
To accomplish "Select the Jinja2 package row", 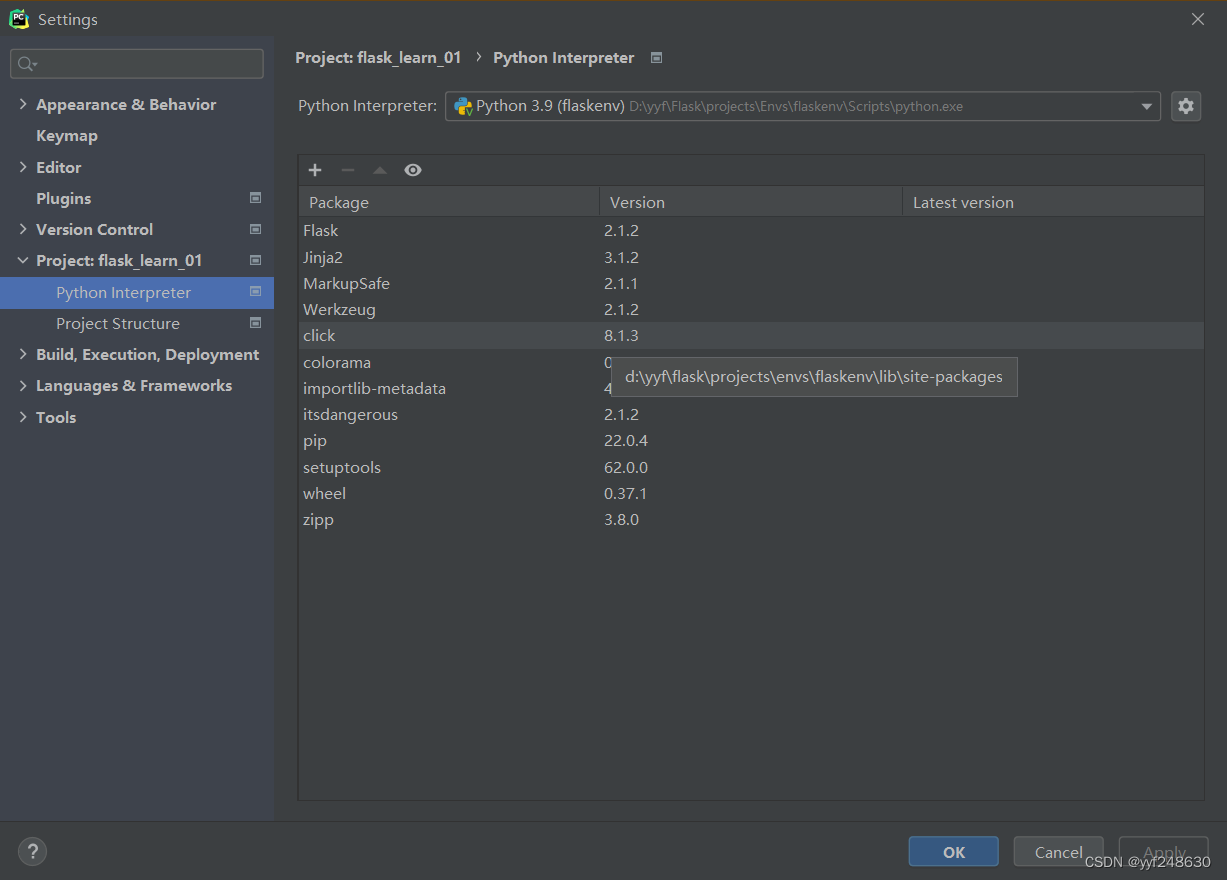I will tap(751, 257).
